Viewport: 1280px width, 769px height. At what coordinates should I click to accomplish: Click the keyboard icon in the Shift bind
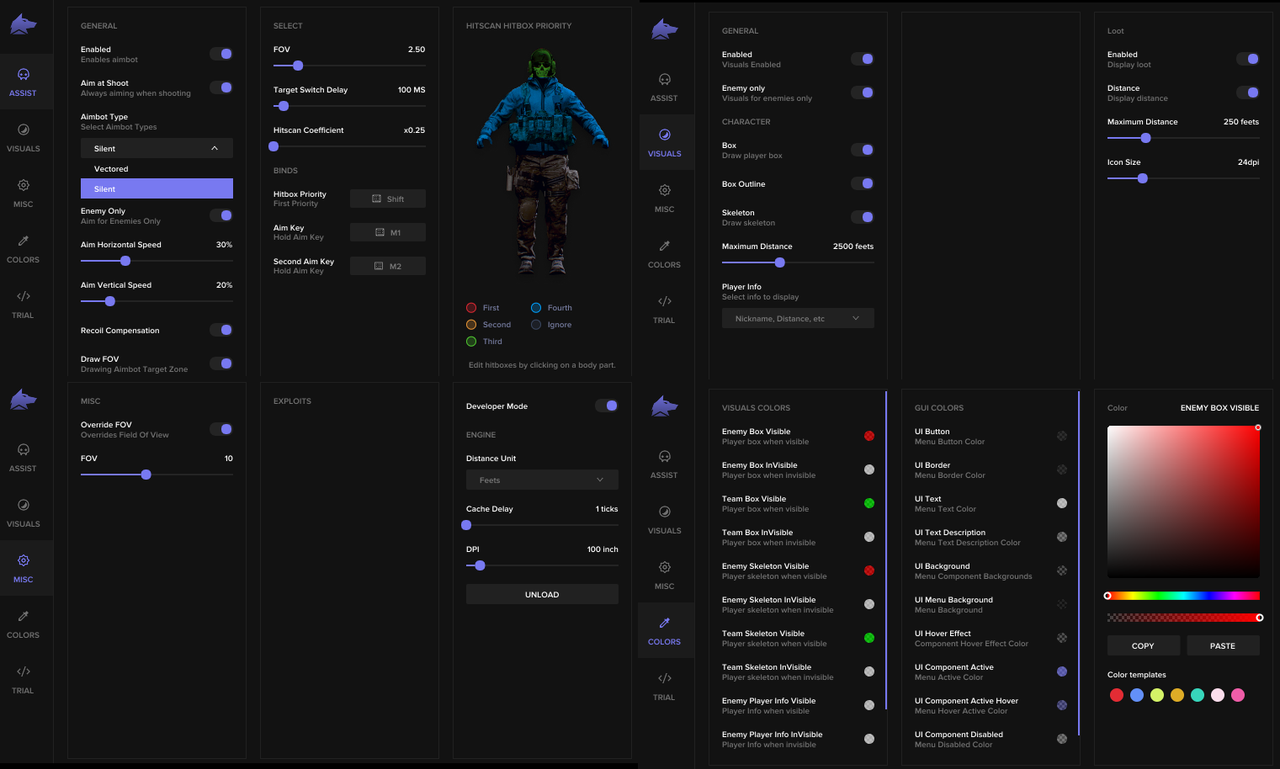tap(377, 199)
